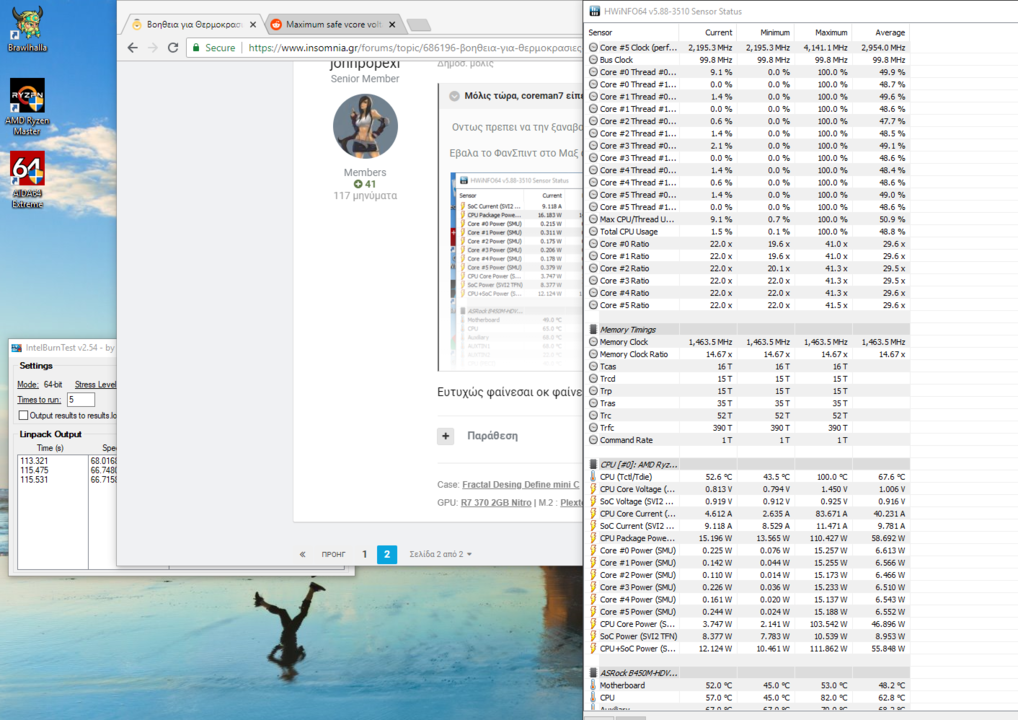Viewport: 1018px width, 720px height.
Task: Switch to Maximum safe vcore volt tab
Action: coord(333,25)
